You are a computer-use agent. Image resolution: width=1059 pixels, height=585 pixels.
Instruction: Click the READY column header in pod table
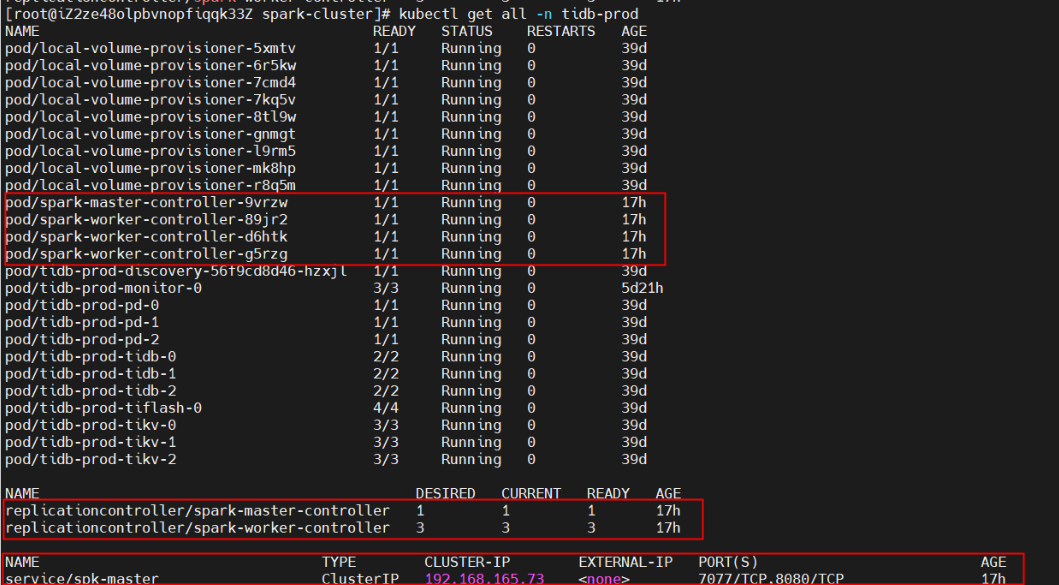pyautogui.click(x=394, y=32)
